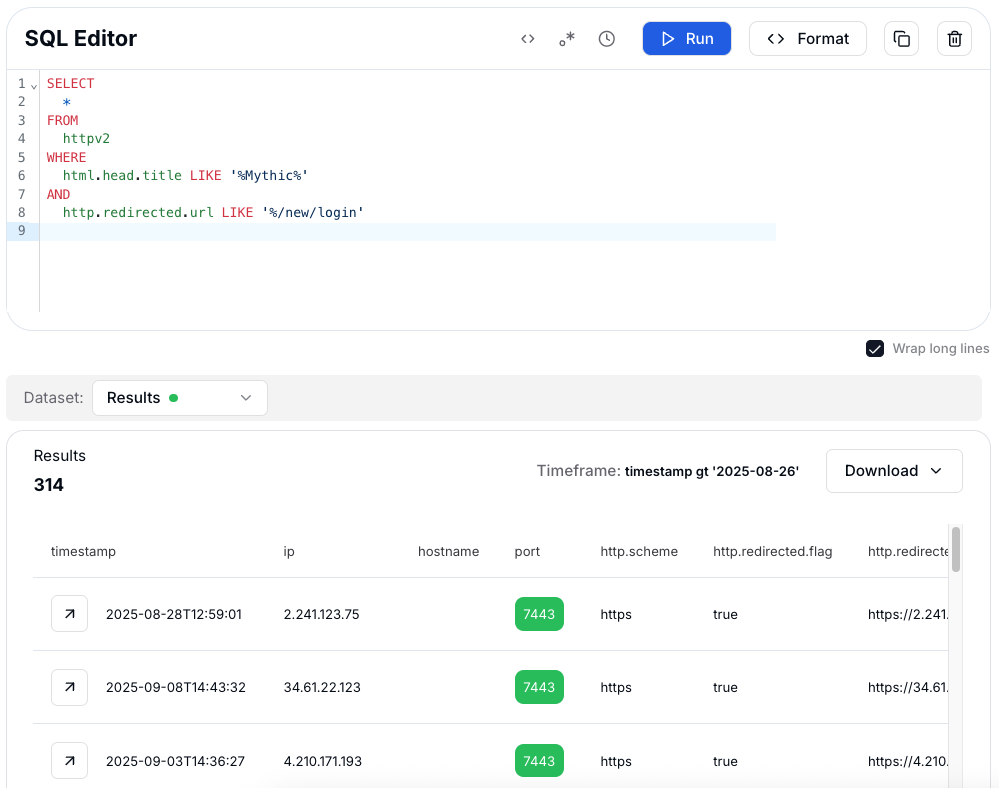Format the SQL query
999x788 pixels.
pos(807,39)
